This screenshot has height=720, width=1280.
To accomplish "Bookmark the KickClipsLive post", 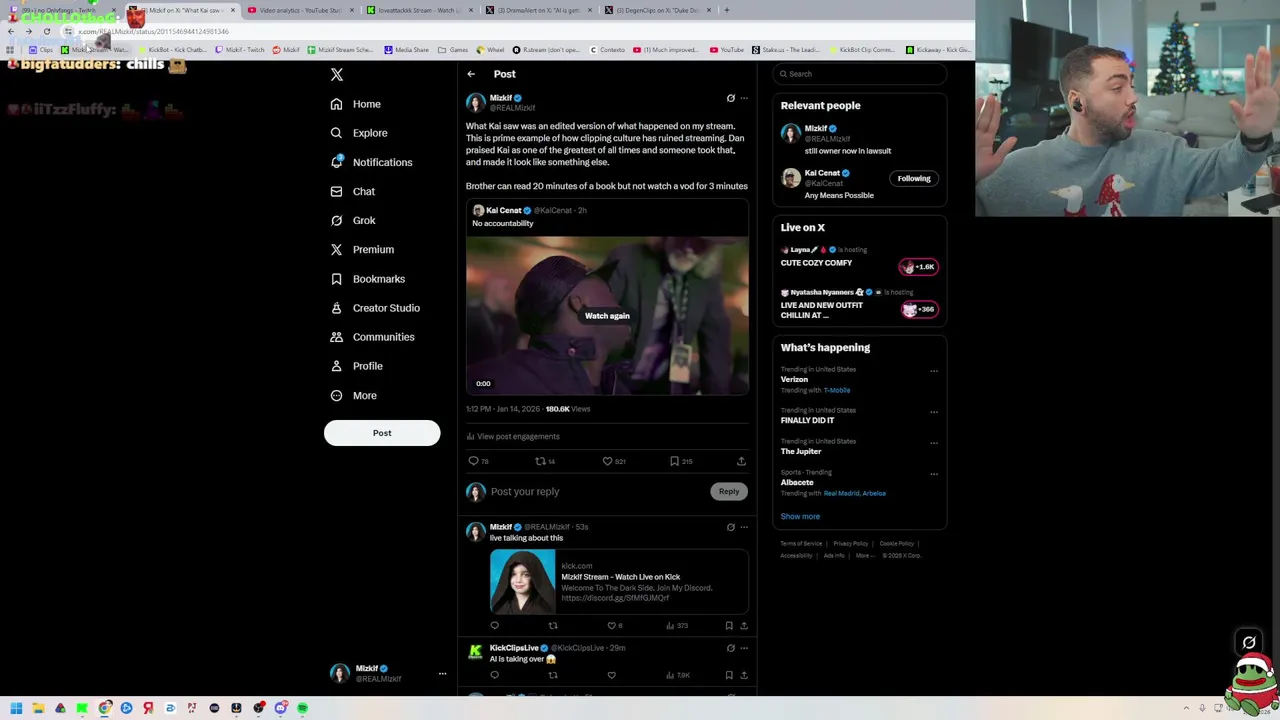I will 728,675.
